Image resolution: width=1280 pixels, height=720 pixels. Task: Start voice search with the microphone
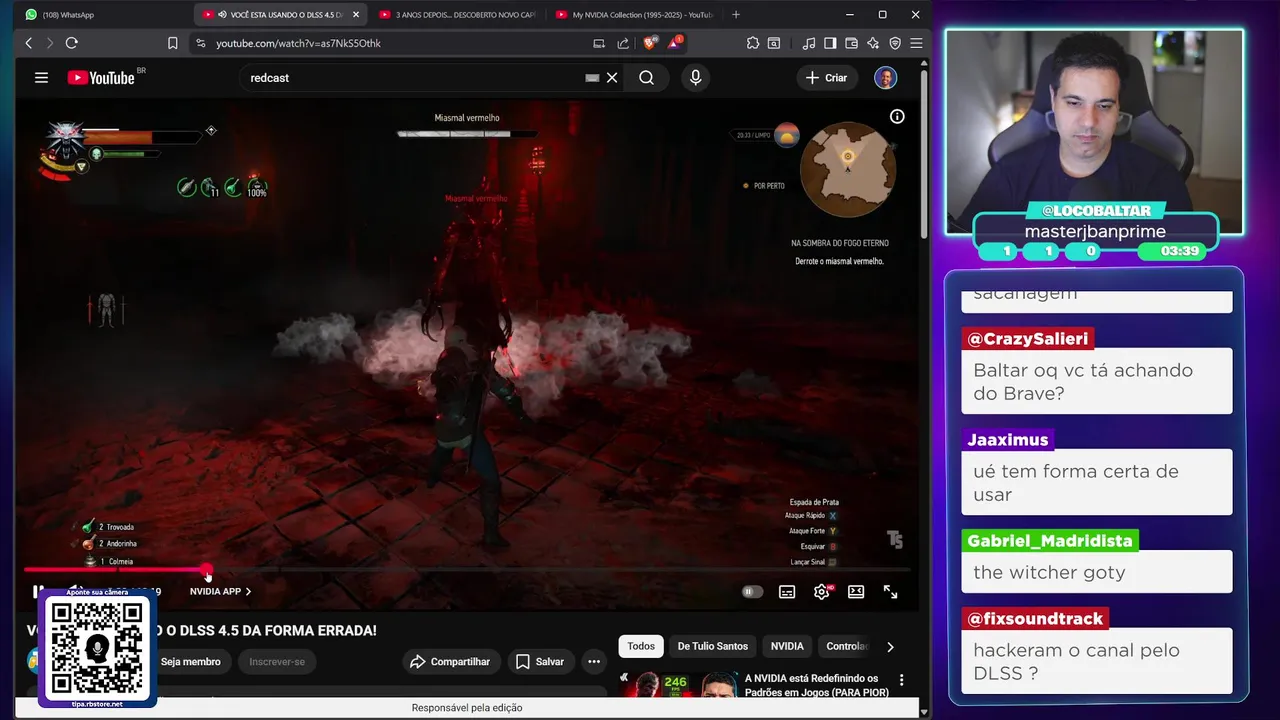pos(696,78)
